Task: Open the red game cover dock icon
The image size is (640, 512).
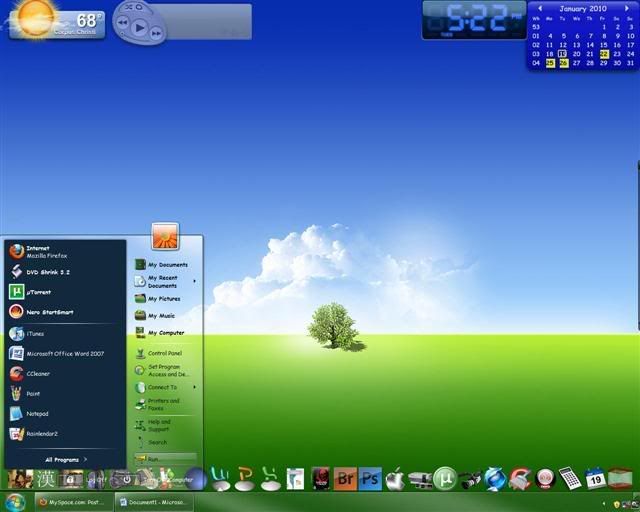Action: click(320, 479)
